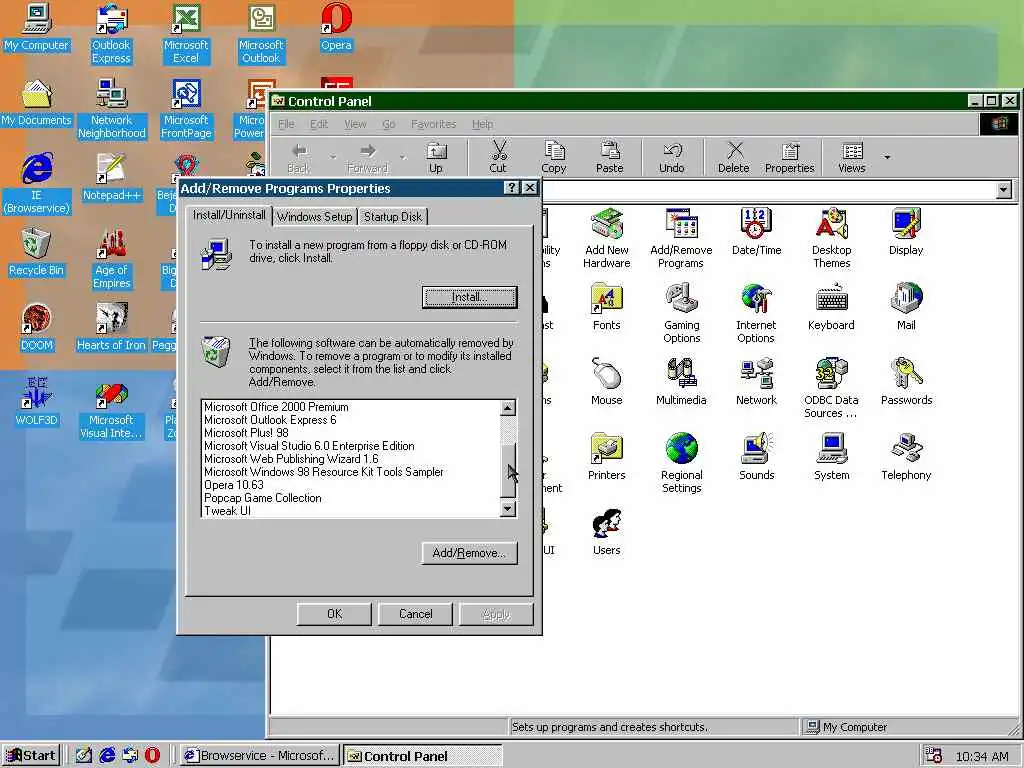
Task: Click the program list scroll up arrow
Action: (x=508, y=408)
